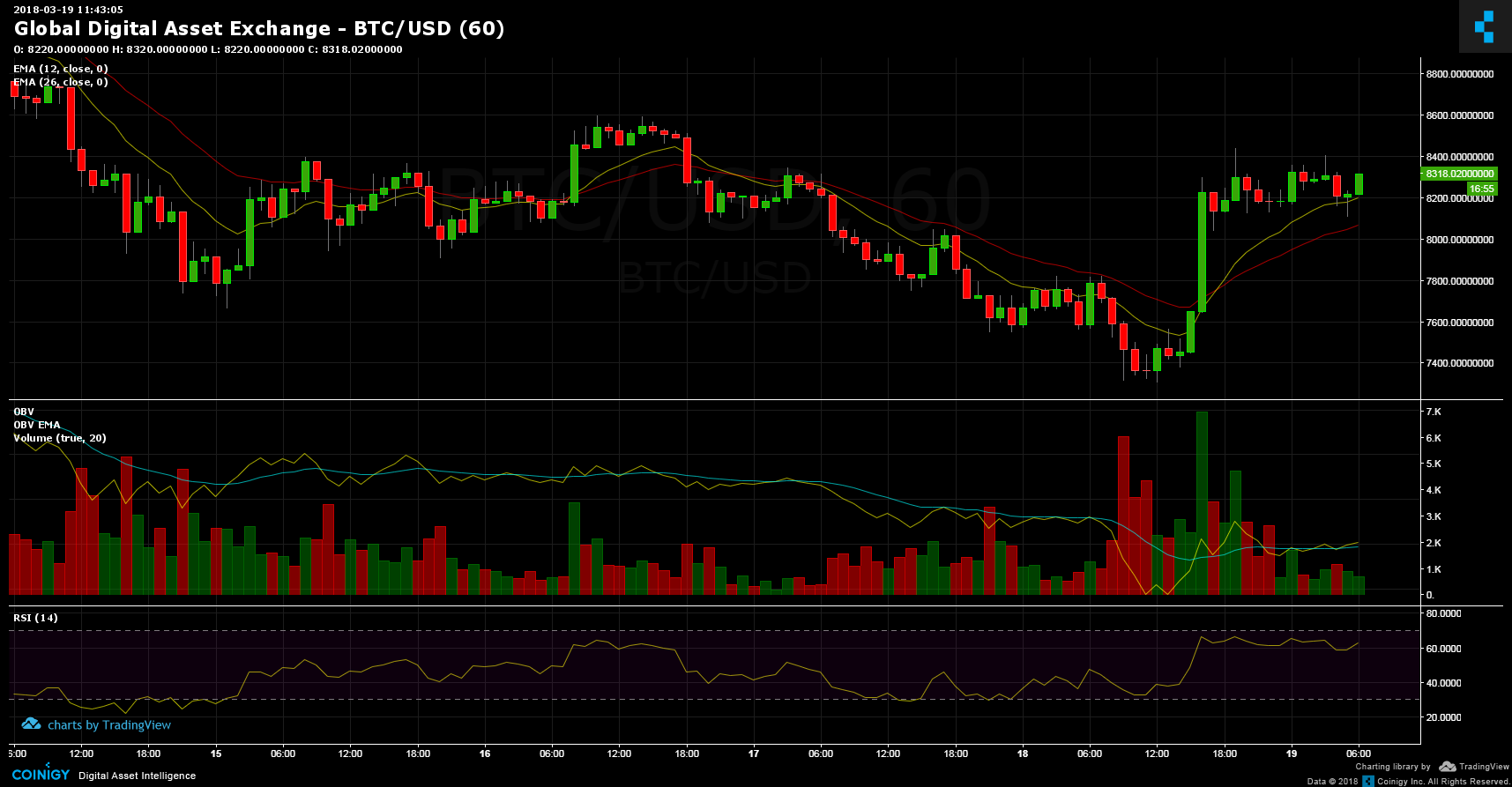
Task: Click the timestamp '2018-03-19 11:43:05'
Action: pyautogui.click(x=68, y=10)
